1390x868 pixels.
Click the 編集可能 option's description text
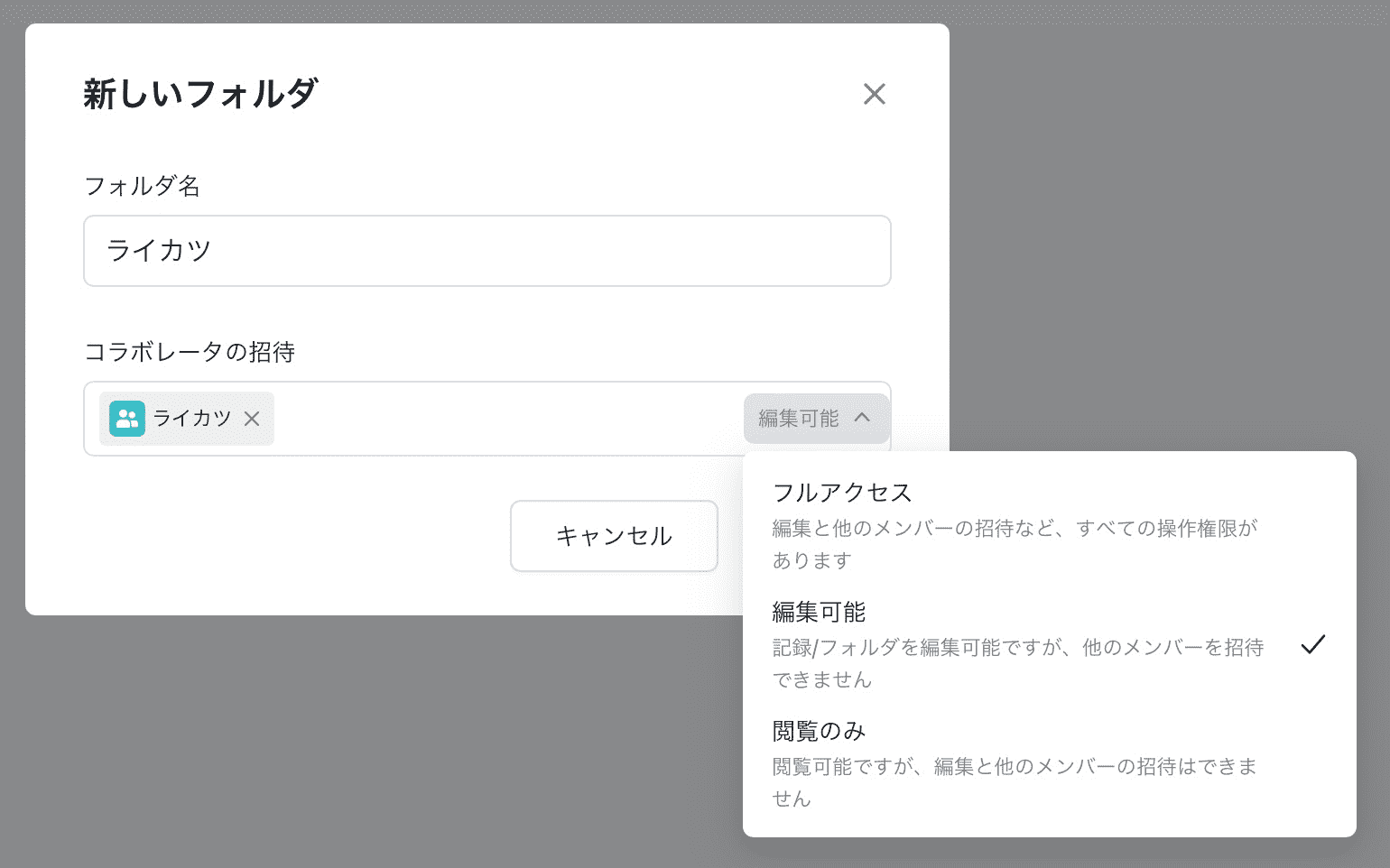pos(1017,662)
